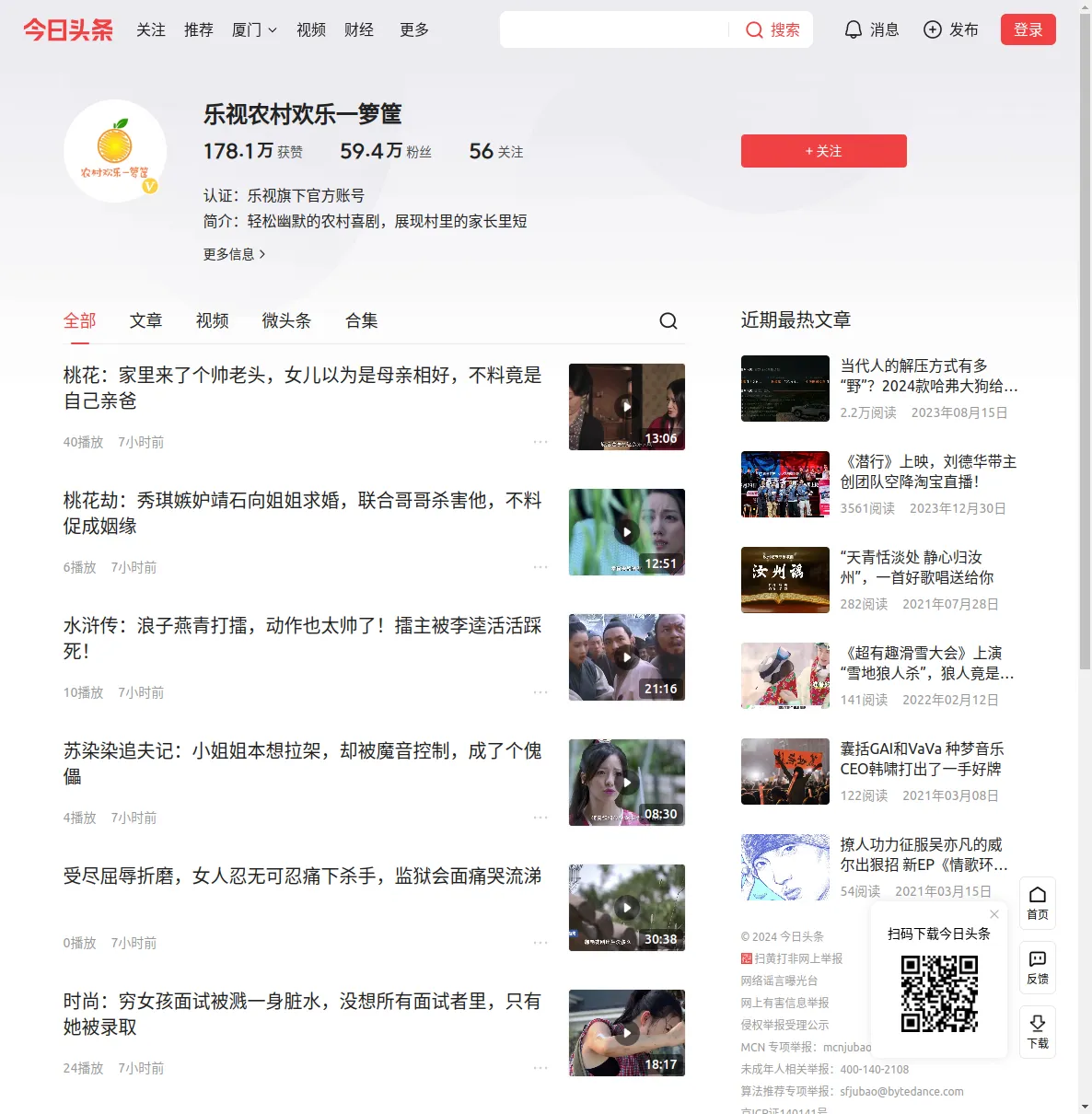Click thumbnail for 种梦音乐 article
Image resolution: width=1092 pixels, height=1114 pixels.
(x=785, y=772)
